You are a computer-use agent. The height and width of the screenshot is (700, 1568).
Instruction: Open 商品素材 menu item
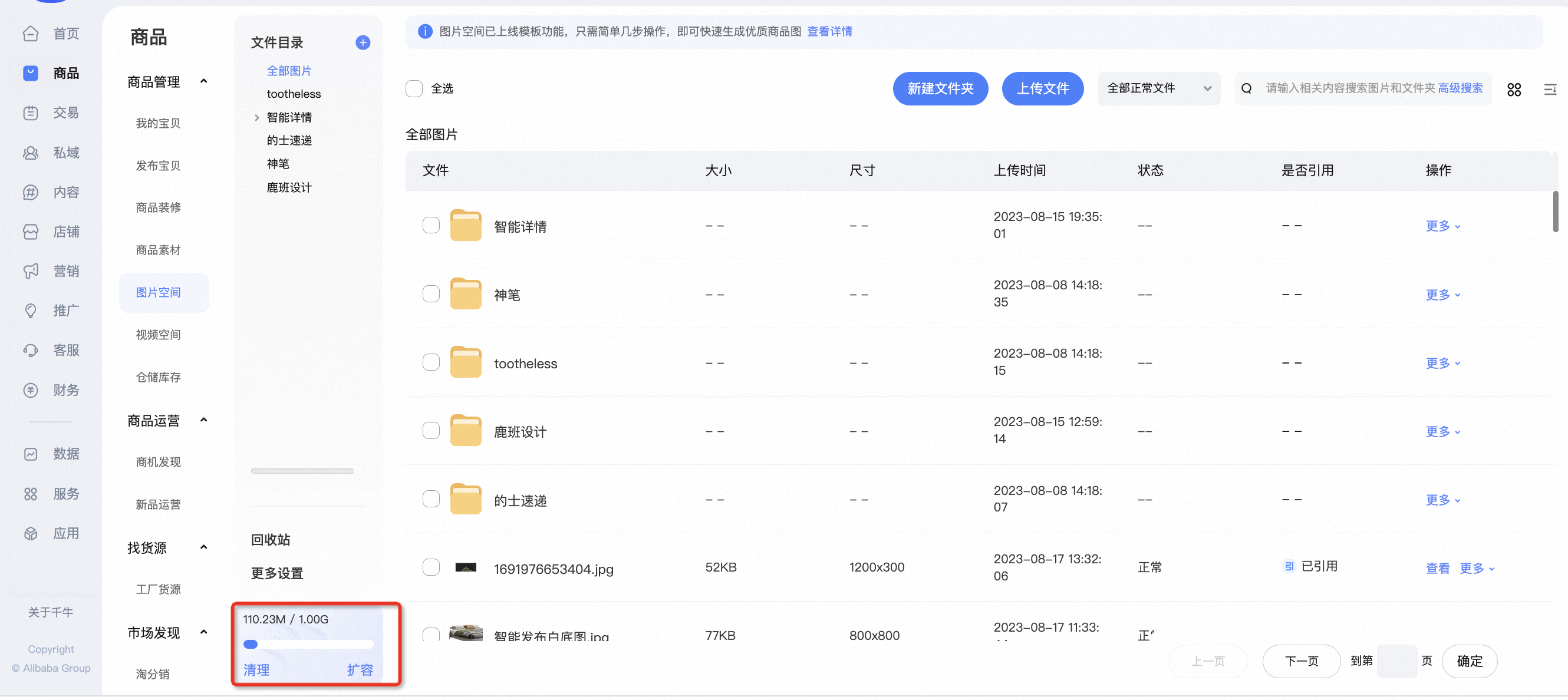pos(158,250)
